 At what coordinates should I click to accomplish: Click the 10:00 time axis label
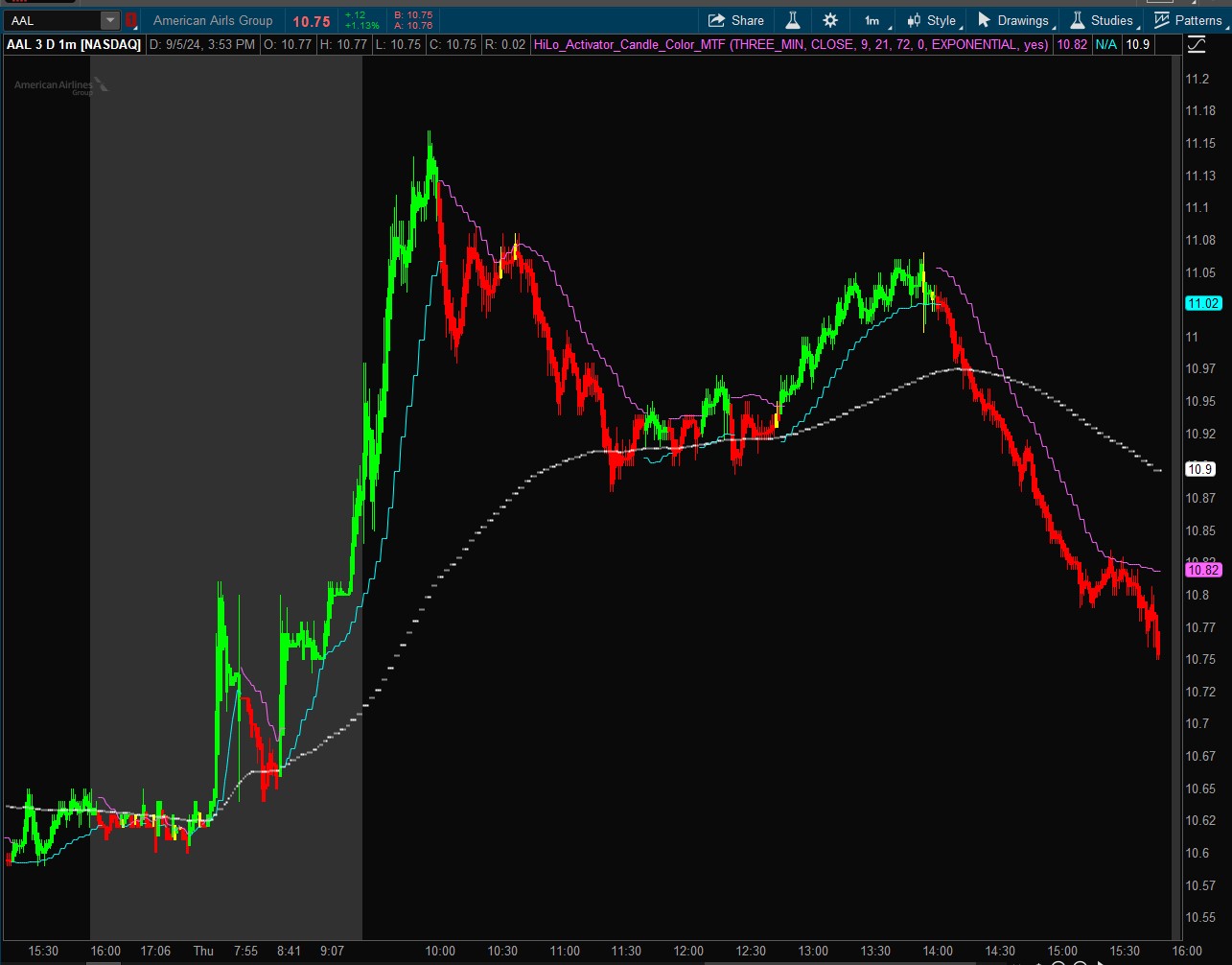click(440, 951)
